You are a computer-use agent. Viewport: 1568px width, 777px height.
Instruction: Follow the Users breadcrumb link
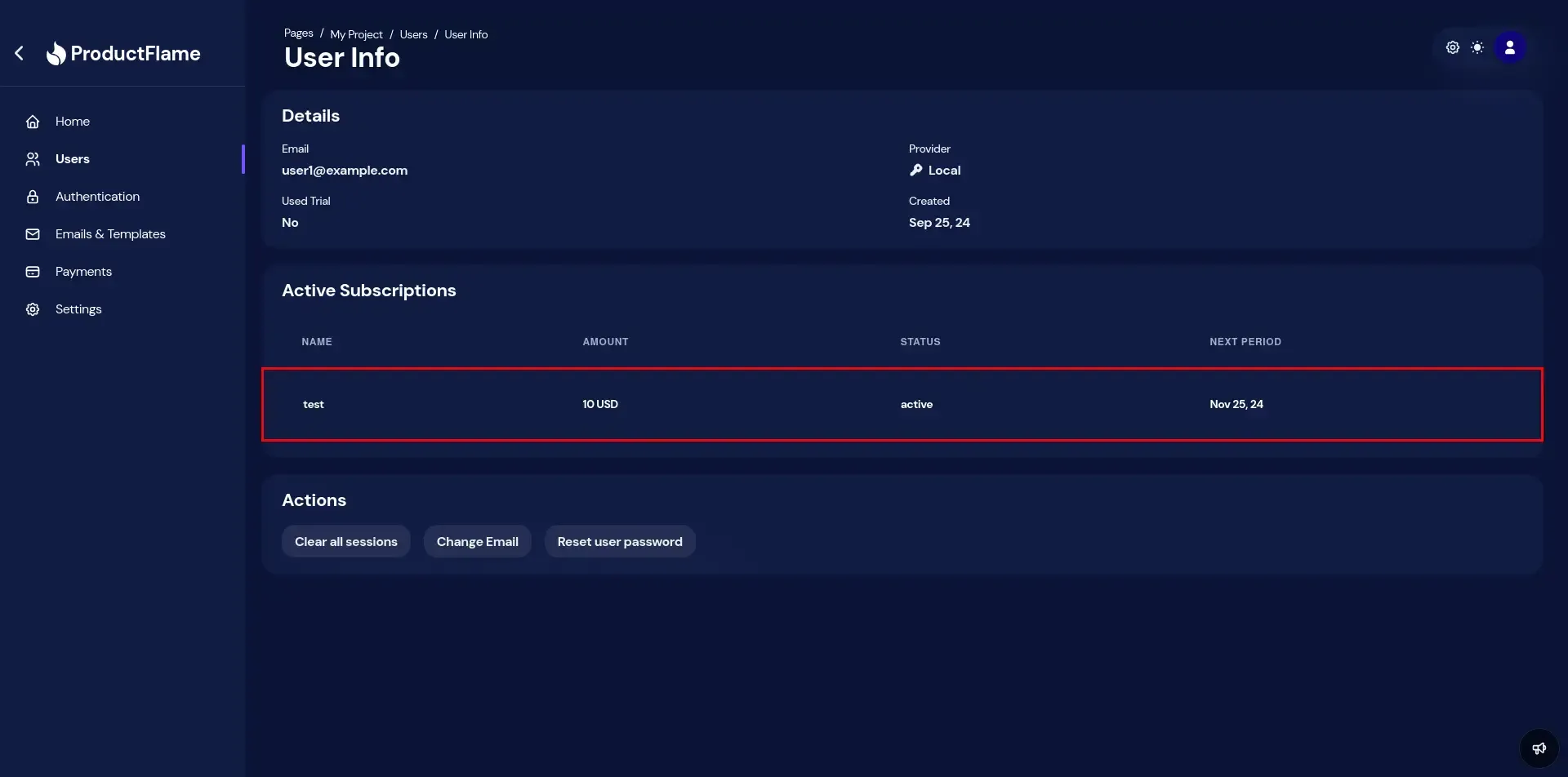pyautogui.click(x=413, y=34)
